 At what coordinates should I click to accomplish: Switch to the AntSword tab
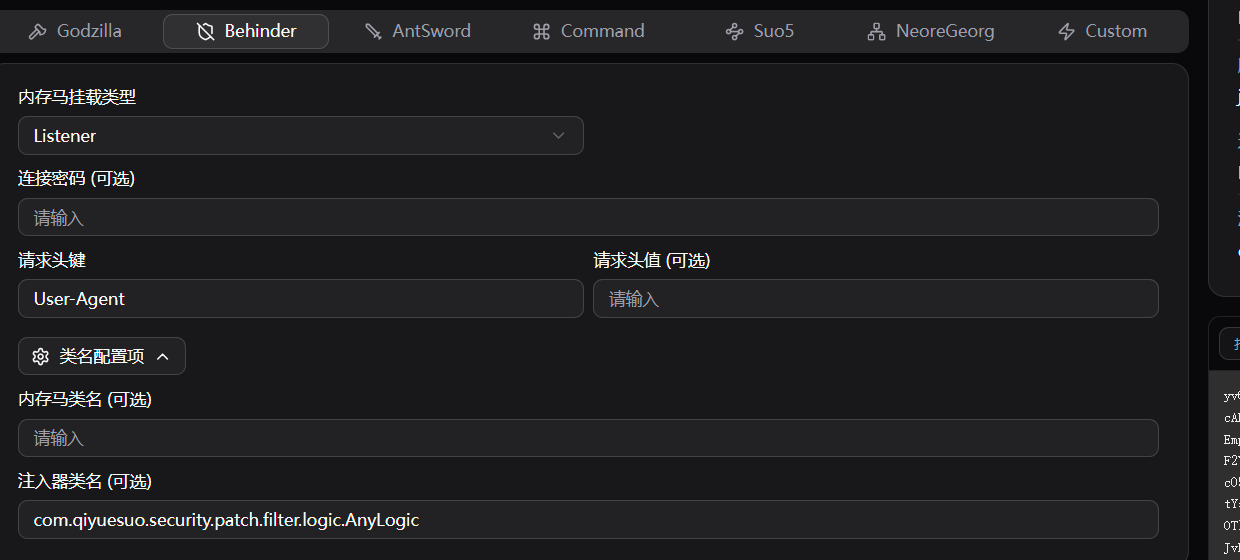(431, 32)
